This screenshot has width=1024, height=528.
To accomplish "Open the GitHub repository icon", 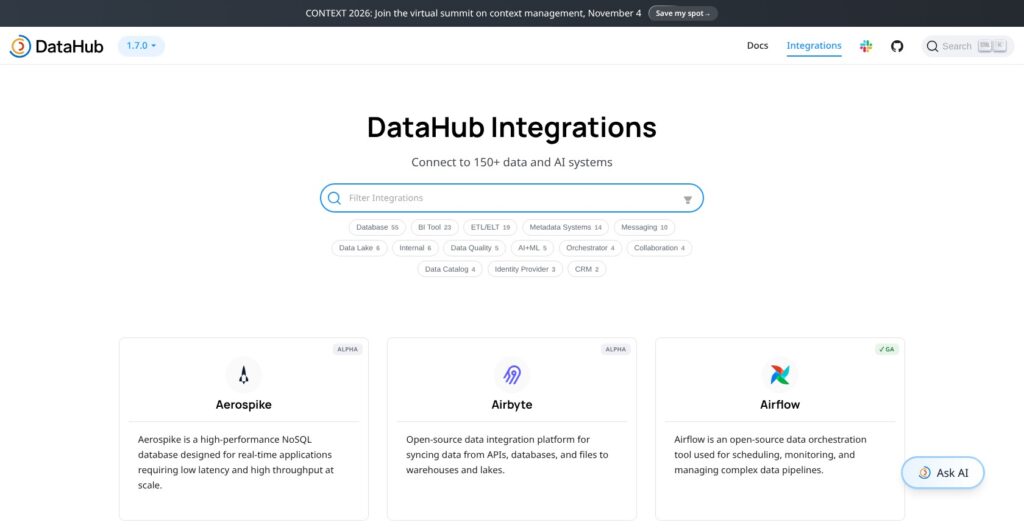I will (x=897, y=46).
